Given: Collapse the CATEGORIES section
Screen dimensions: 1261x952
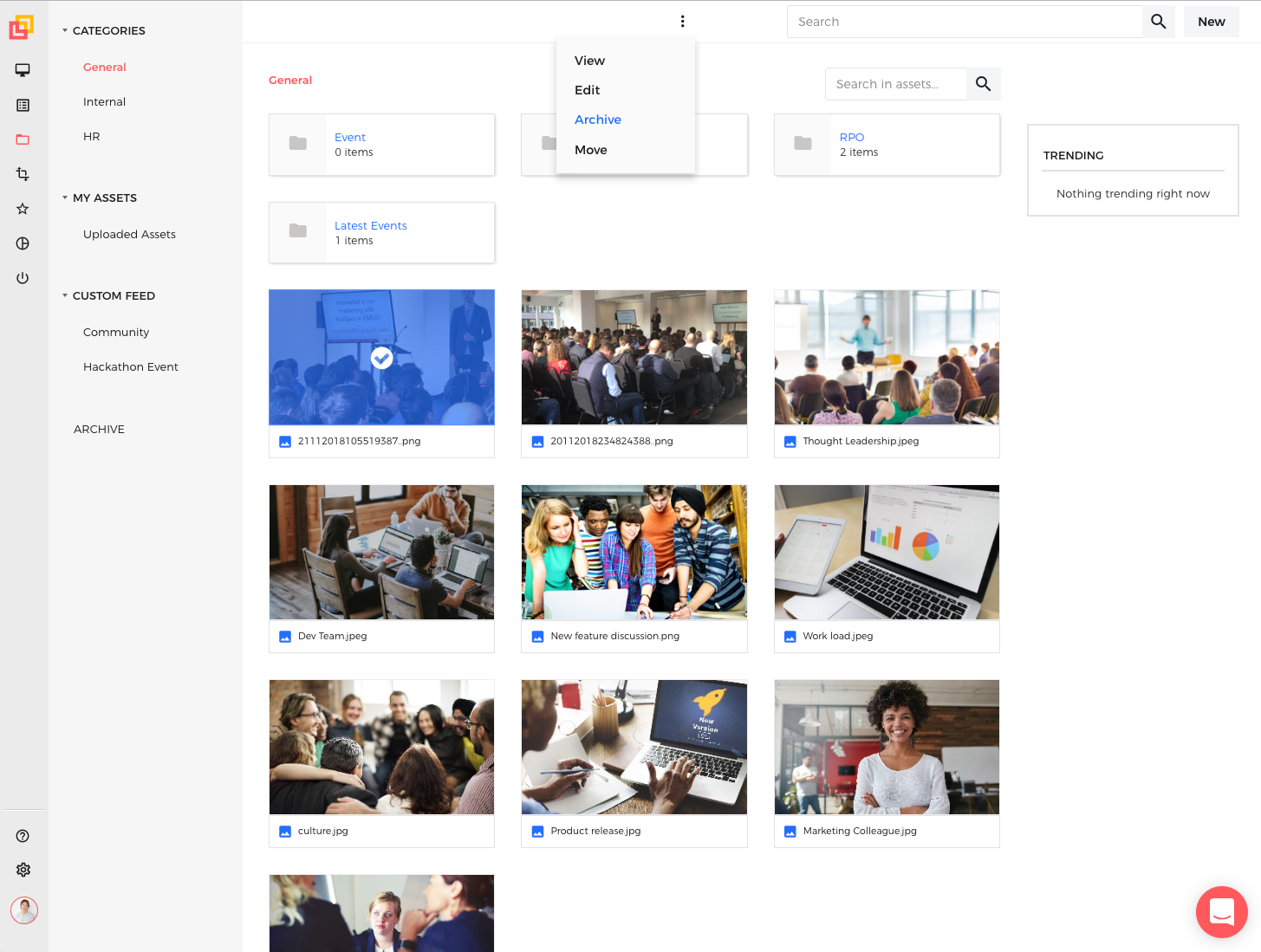Looking at the screenshot, I should (x=64, y=29).
